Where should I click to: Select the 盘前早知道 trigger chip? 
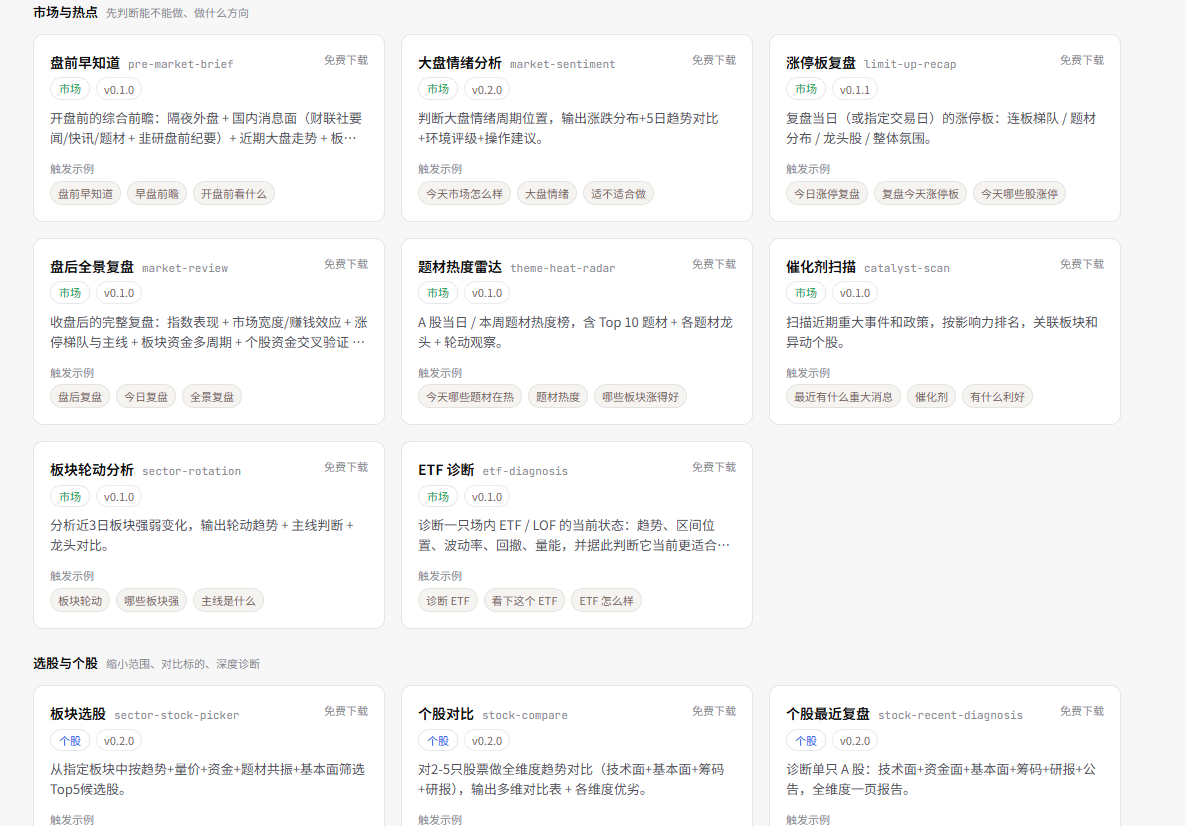(x=85, y=194)
